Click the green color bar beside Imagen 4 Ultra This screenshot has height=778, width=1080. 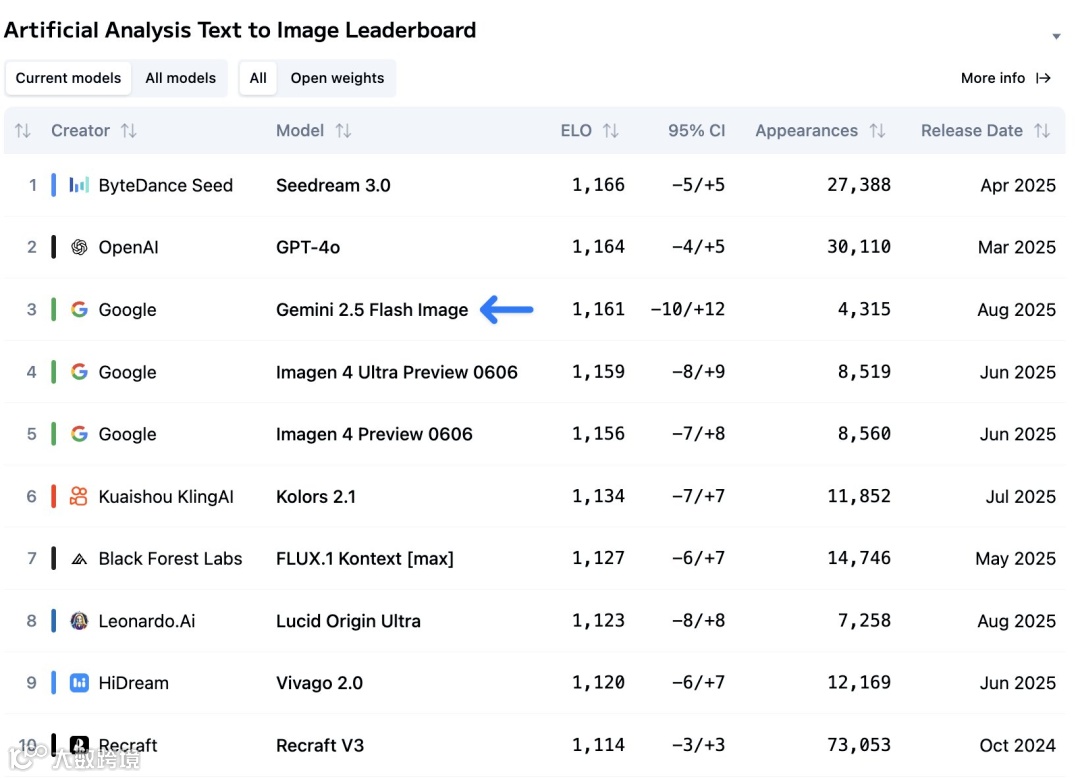(53, 372)
